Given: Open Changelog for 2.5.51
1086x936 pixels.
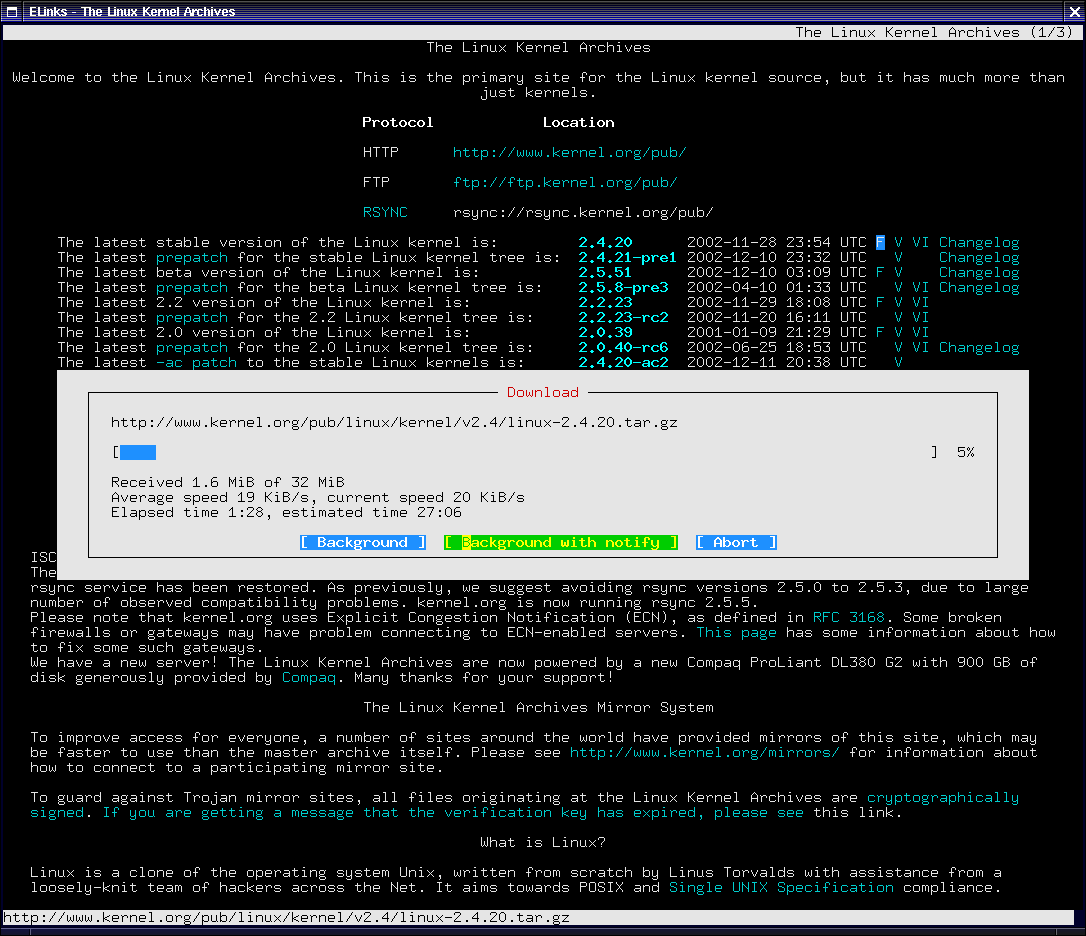Looking at the screenshot, I should (x=979, y=272).
